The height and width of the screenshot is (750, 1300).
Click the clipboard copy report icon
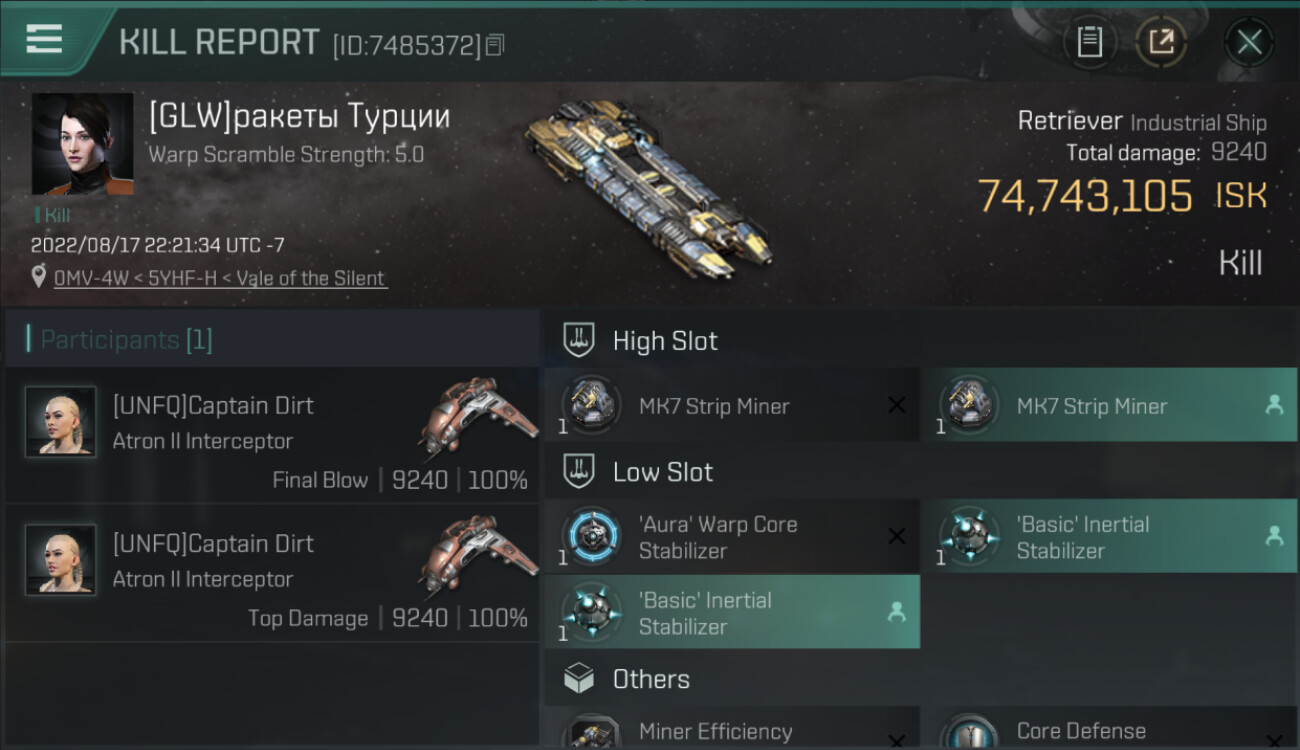tap(1089, 42)
